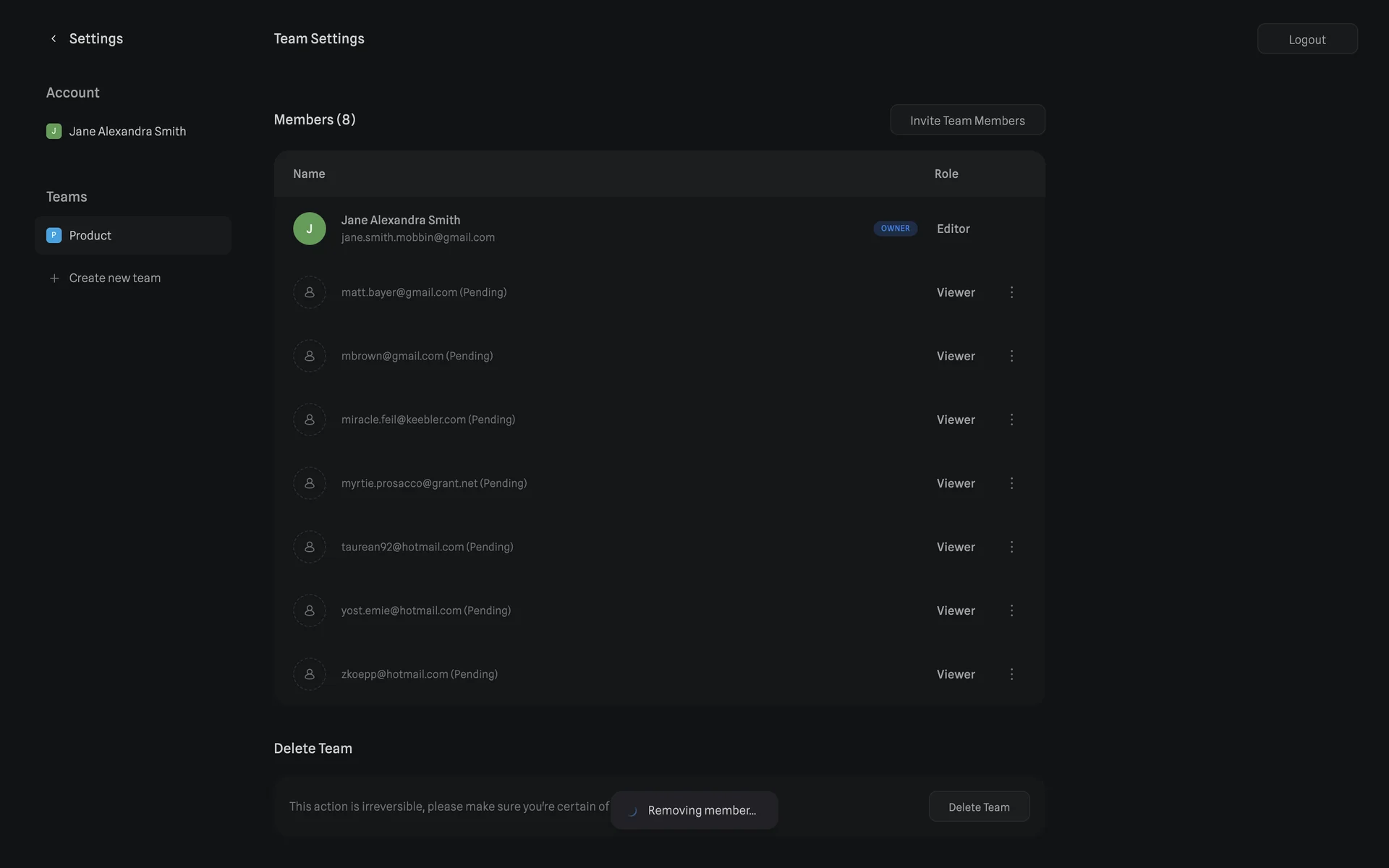Log out using the Logout button
Image resolution: width=1389 pixels, height=868 pixels.
(1307, 39)
